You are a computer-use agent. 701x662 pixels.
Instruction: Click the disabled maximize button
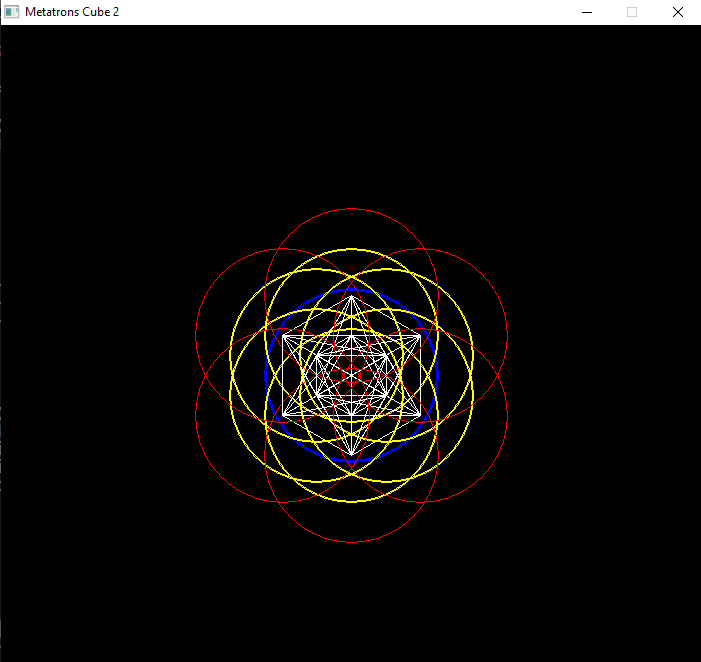tap(632, 12)
